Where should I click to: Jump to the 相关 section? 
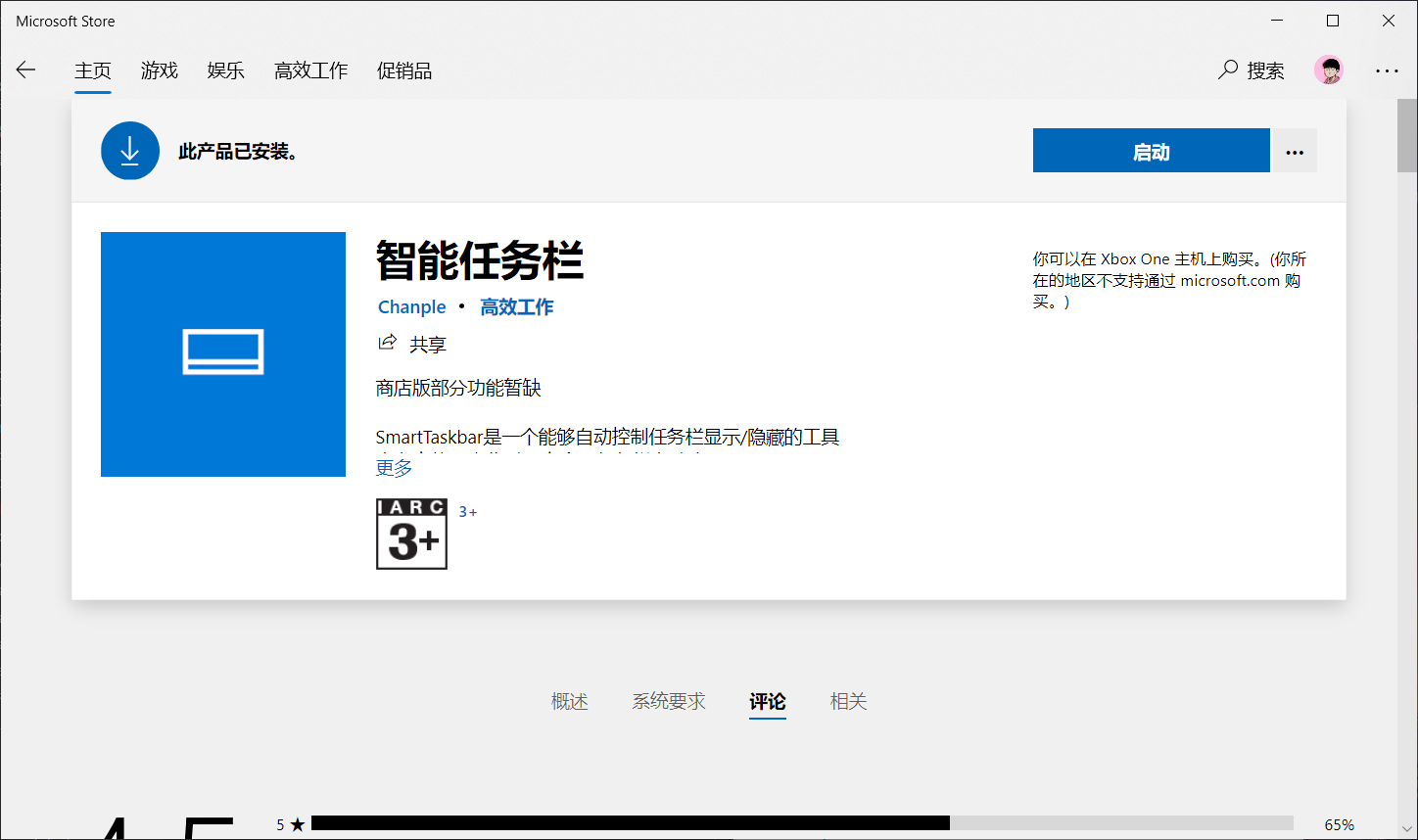pos(849,701)
